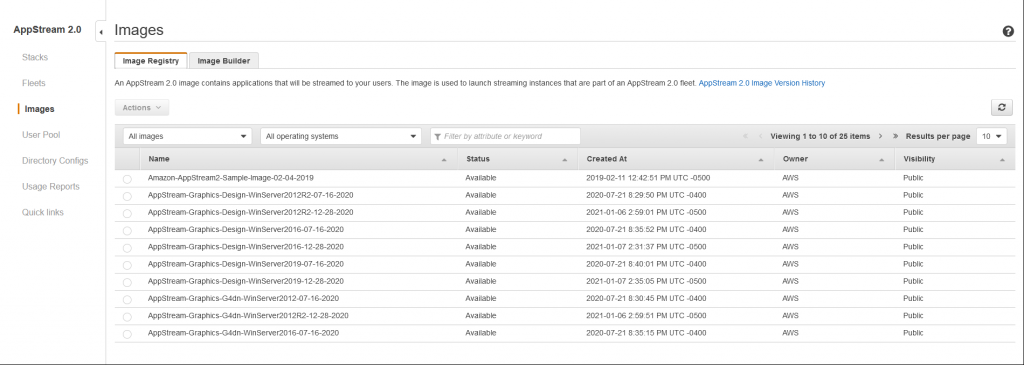Open the All images dropdown
This screenshot has height=365, width=1024.
pyautogui.click(x=187, y=136)
